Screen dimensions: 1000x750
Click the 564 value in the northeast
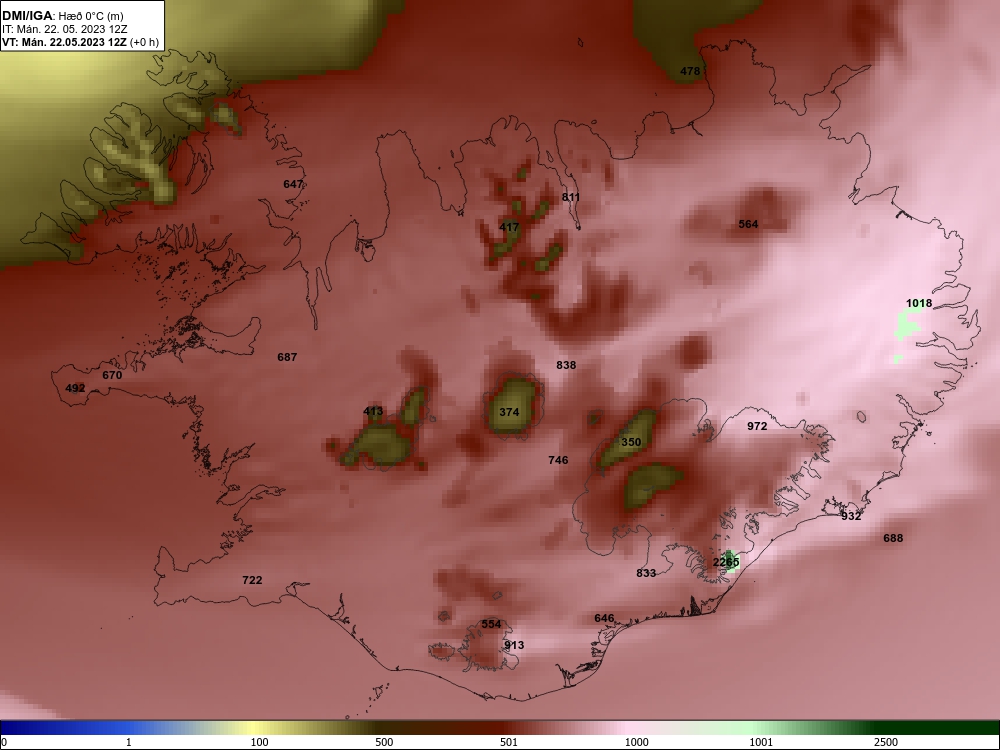tap(748, 224)
